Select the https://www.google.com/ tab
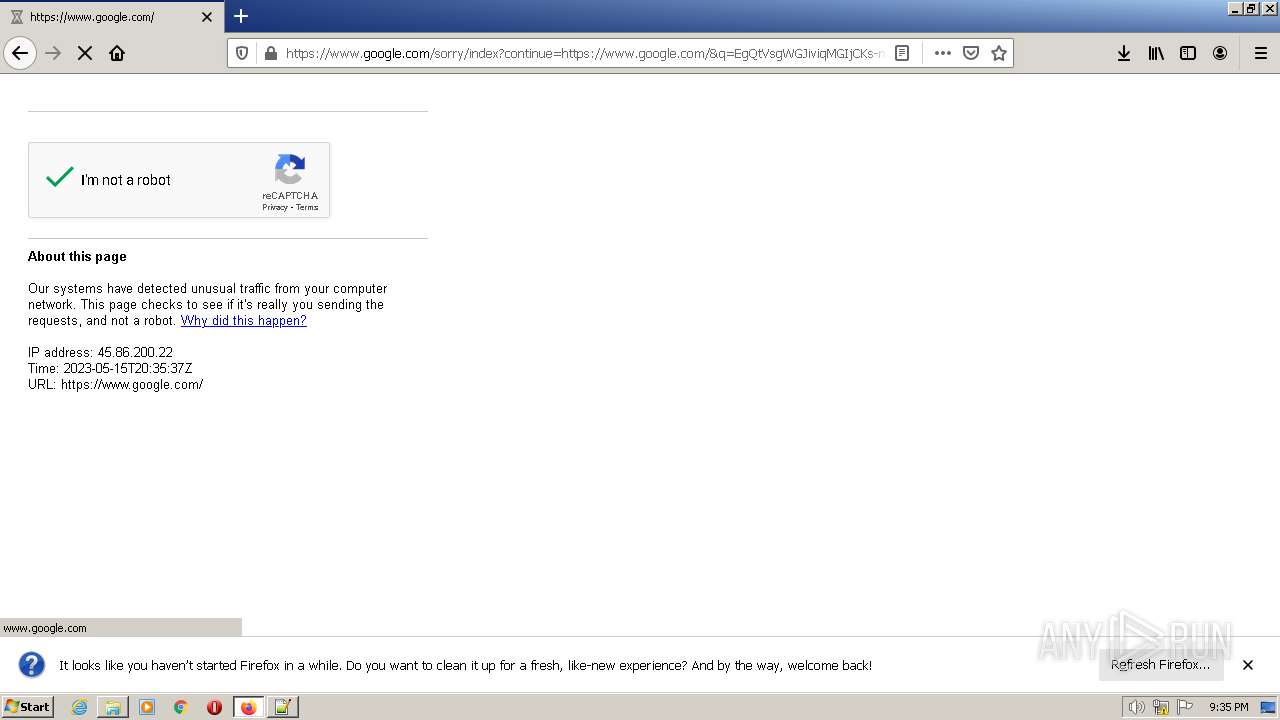 (112, 17)
